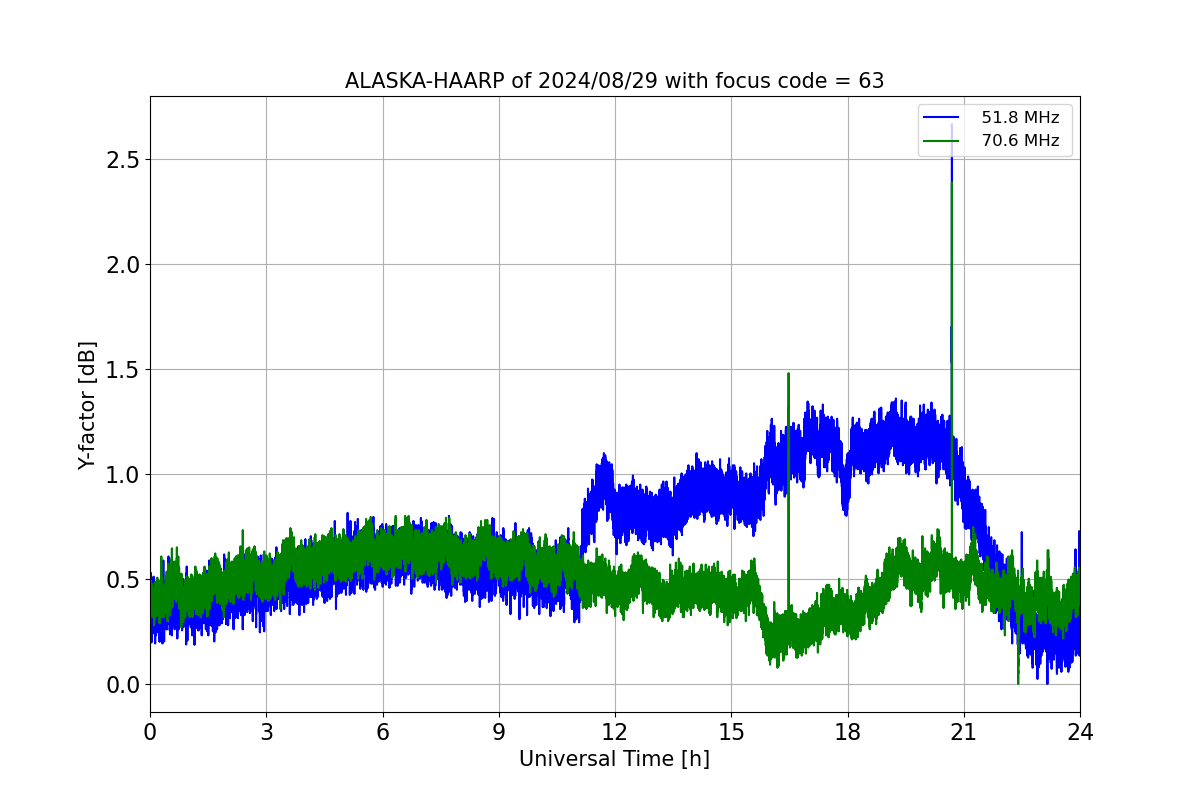The width and height of the screenshot is (1200, 800).
Task: Click the Y-factor [dB] axis label
Action: 88,405
